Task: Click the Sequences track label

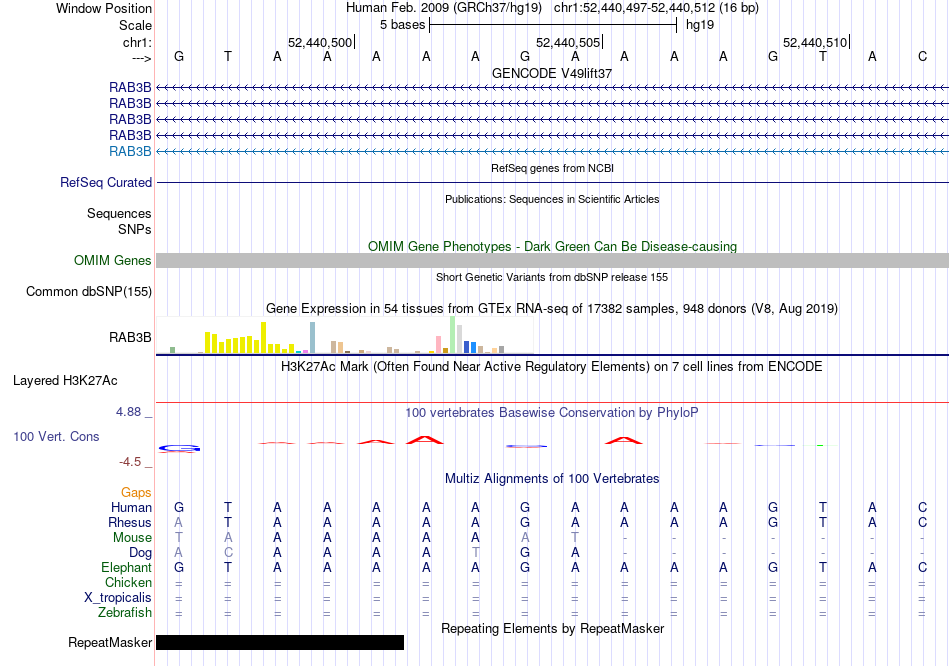Action: 119,213
